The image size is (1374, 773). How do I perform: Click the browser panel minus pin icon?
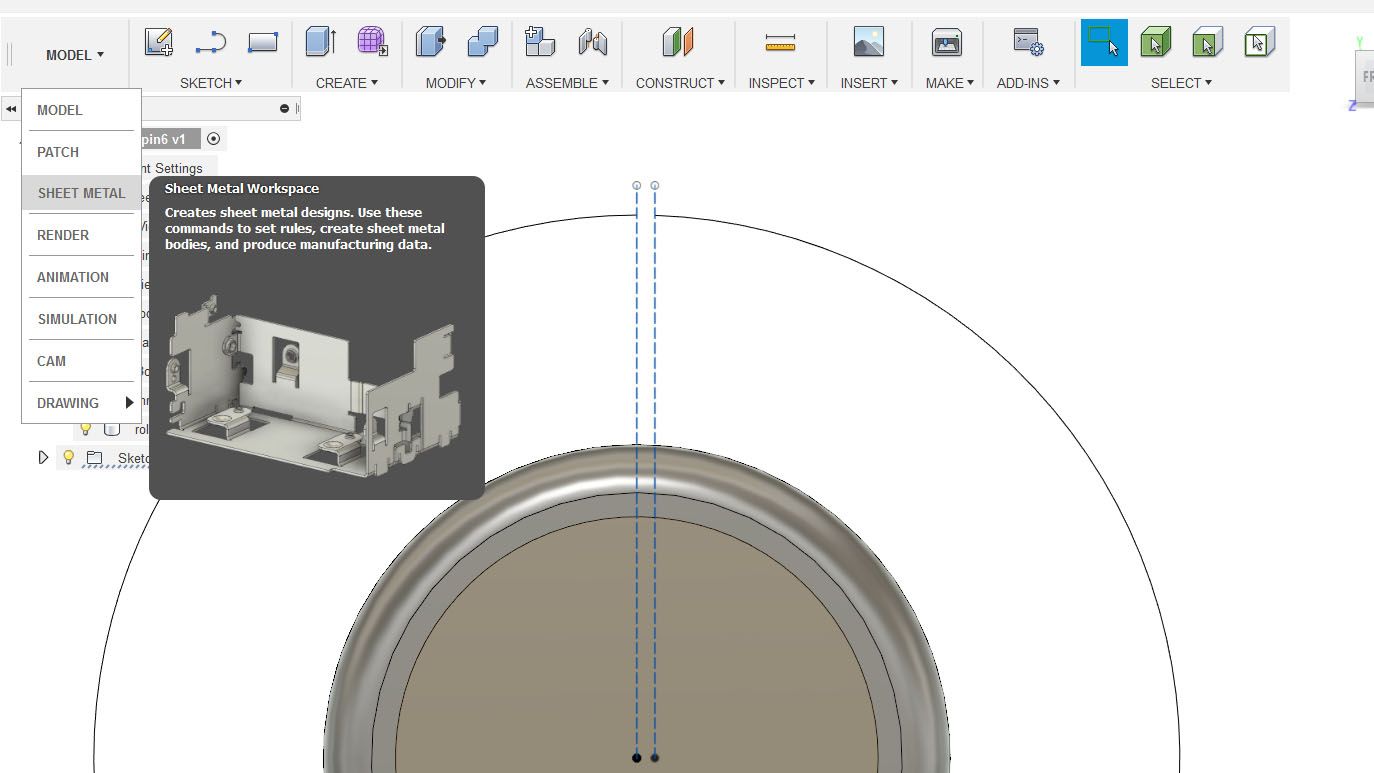(x=284, y=109)
